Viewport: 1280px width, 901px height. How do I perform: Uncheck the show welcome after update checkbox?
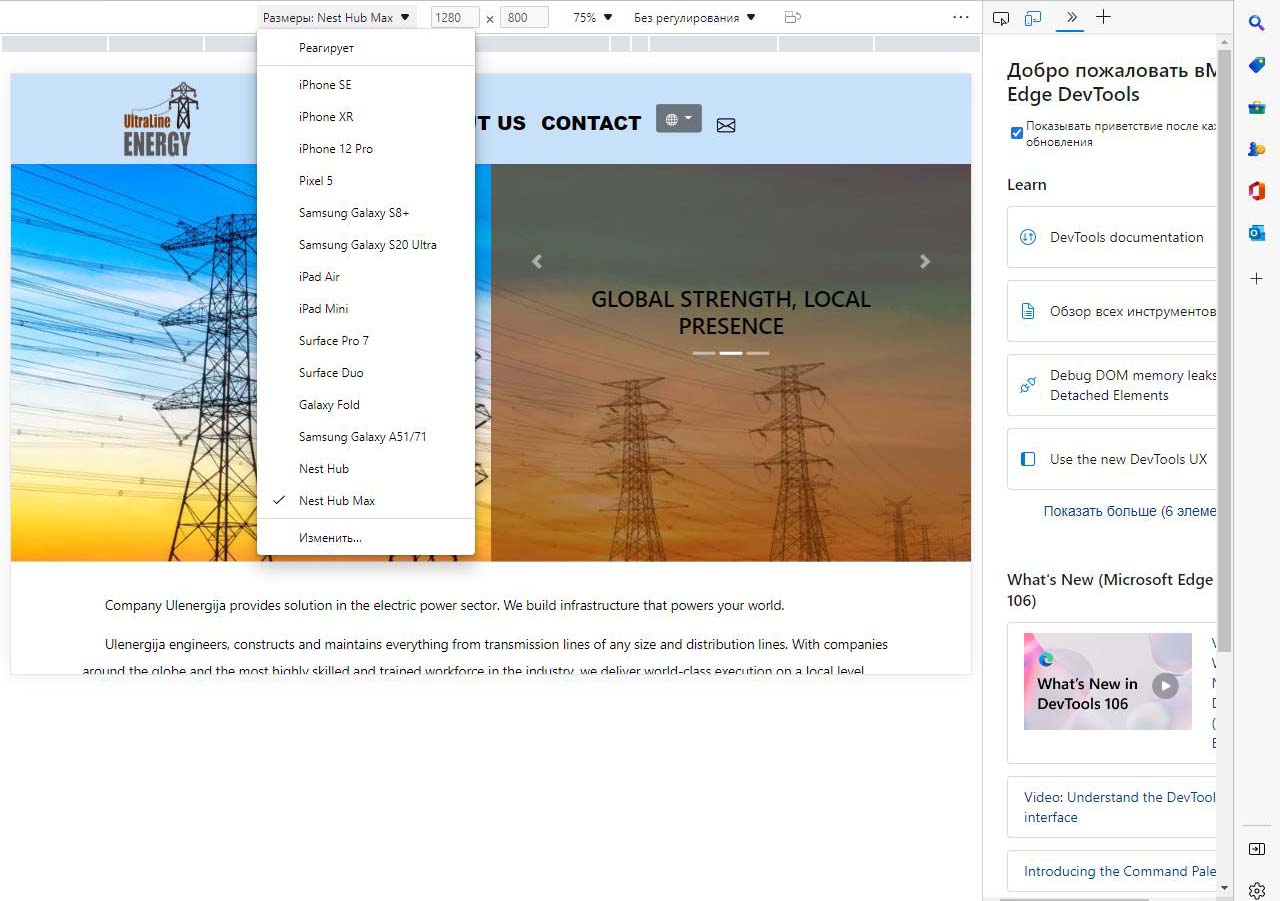[1017, 133]
